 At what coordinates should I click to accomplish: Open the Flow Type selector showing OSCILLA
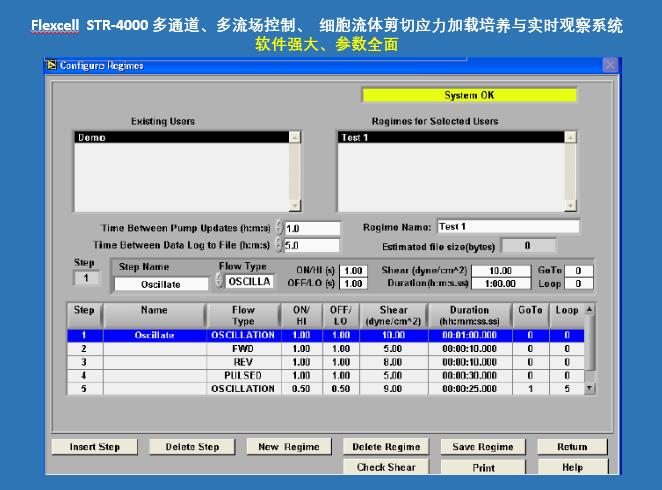coord(219,282)
